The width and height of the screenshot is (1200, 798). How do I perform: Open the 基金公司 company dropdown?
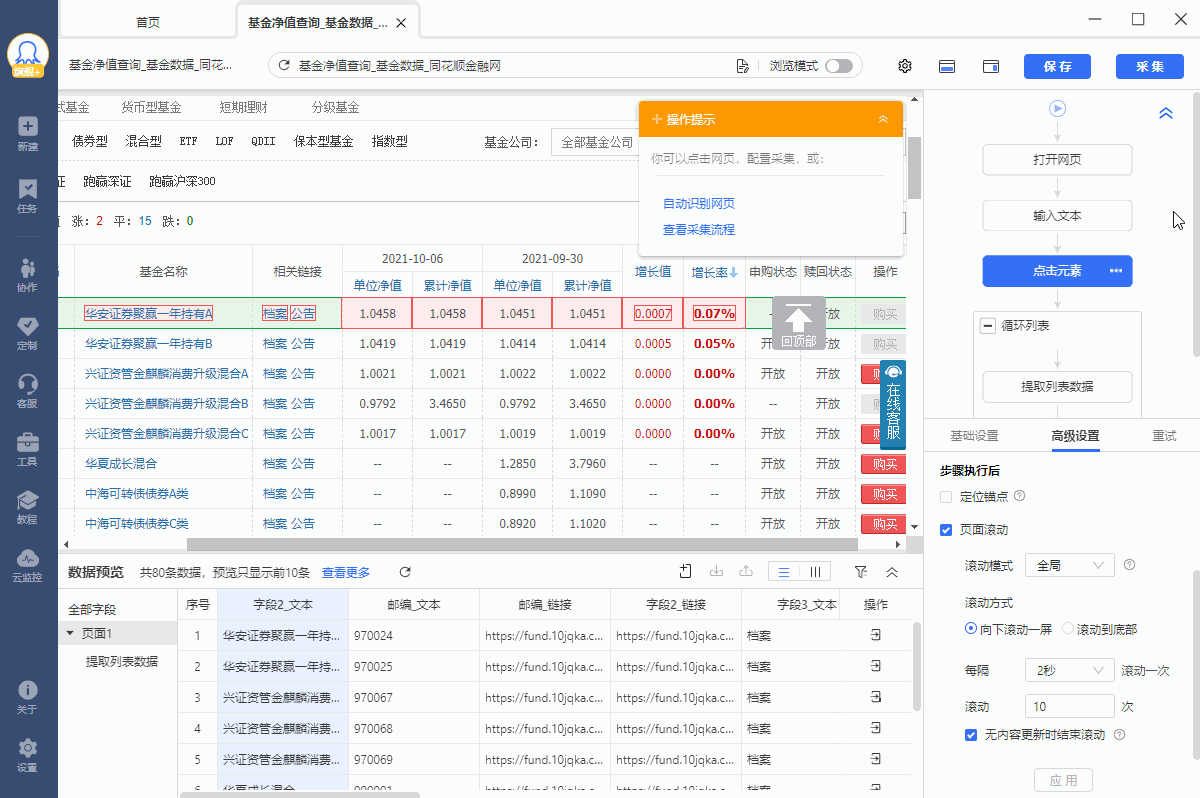[x=595, y=142]
